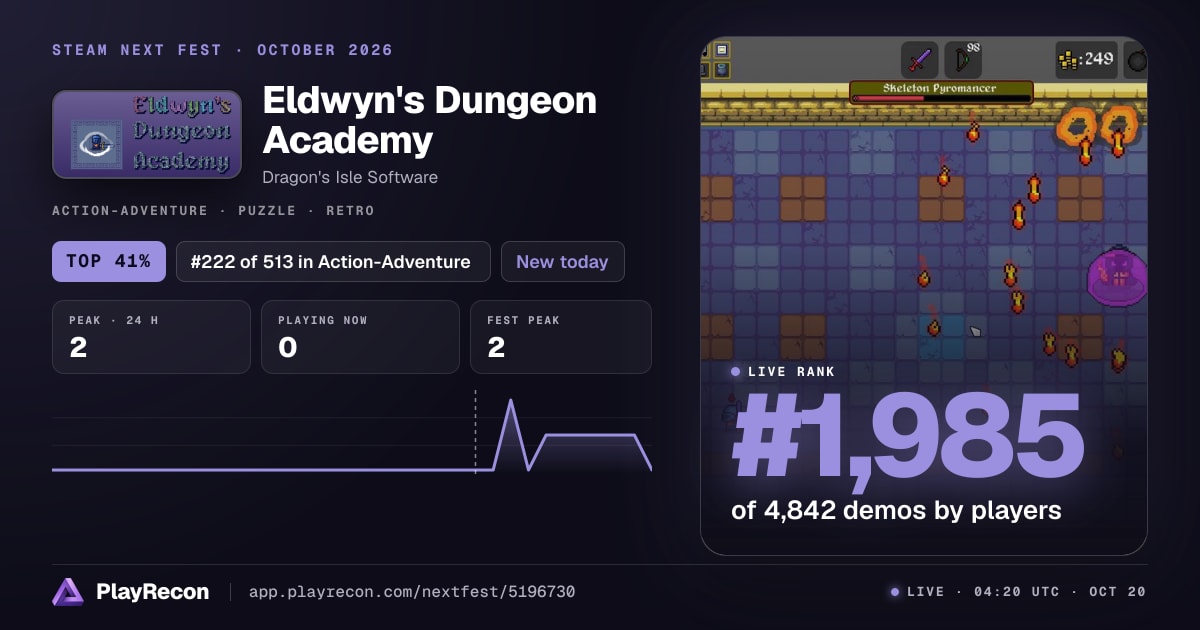Click the #222 of 513 in Action-Adventure pill
This screenshot has height=630, width=1200.
point(333,262)
